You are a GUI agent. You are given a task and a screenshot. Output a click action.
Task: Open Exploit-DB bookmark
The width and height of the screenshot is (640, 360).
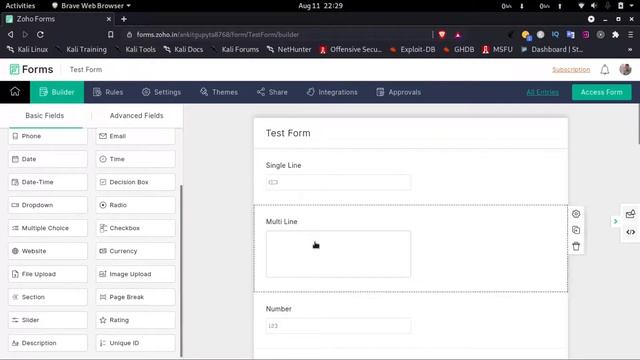413,49
